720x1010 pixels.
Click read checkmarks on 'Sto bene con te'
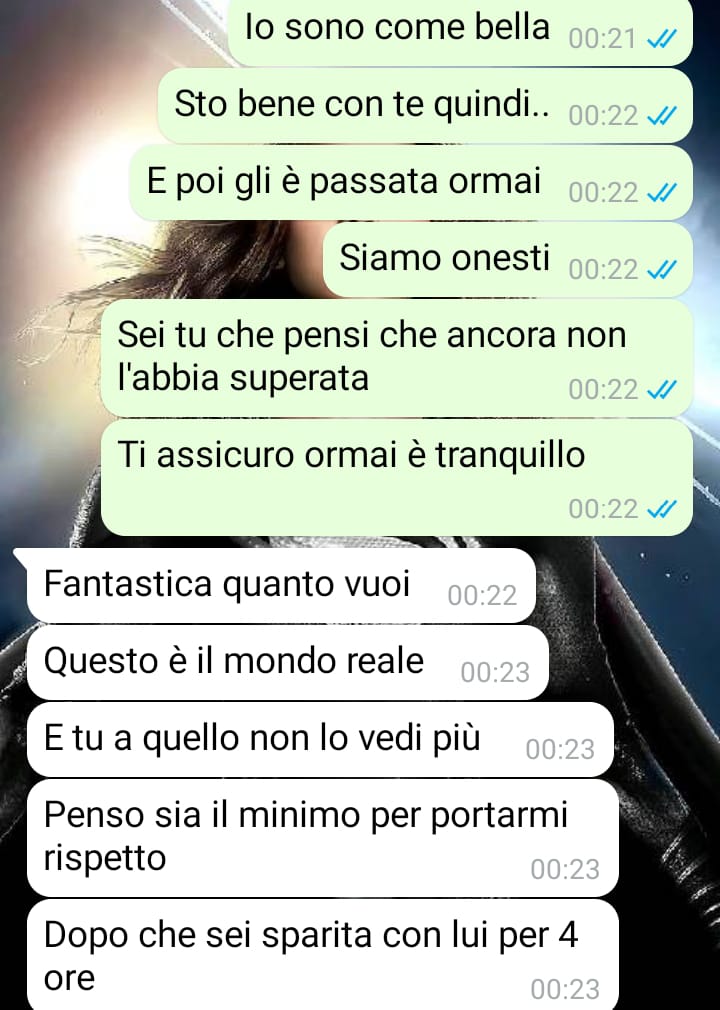[x=661, y=116]
